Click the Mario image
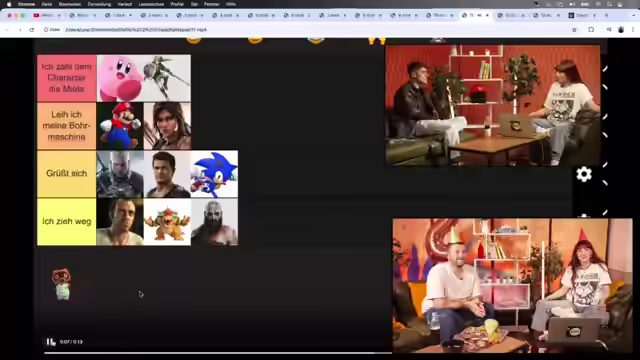The width and height of the screenshot is (640, 360). pos(120,126)
